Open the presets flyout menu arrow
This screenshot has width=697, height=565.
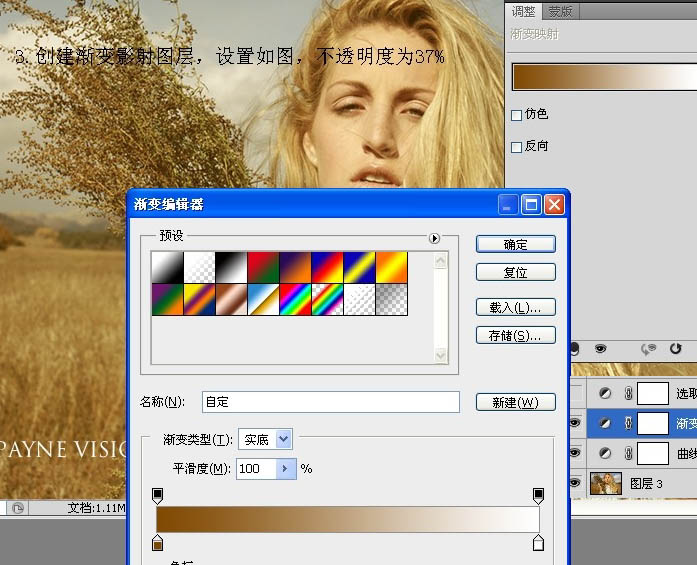click(x=434, y=238)
